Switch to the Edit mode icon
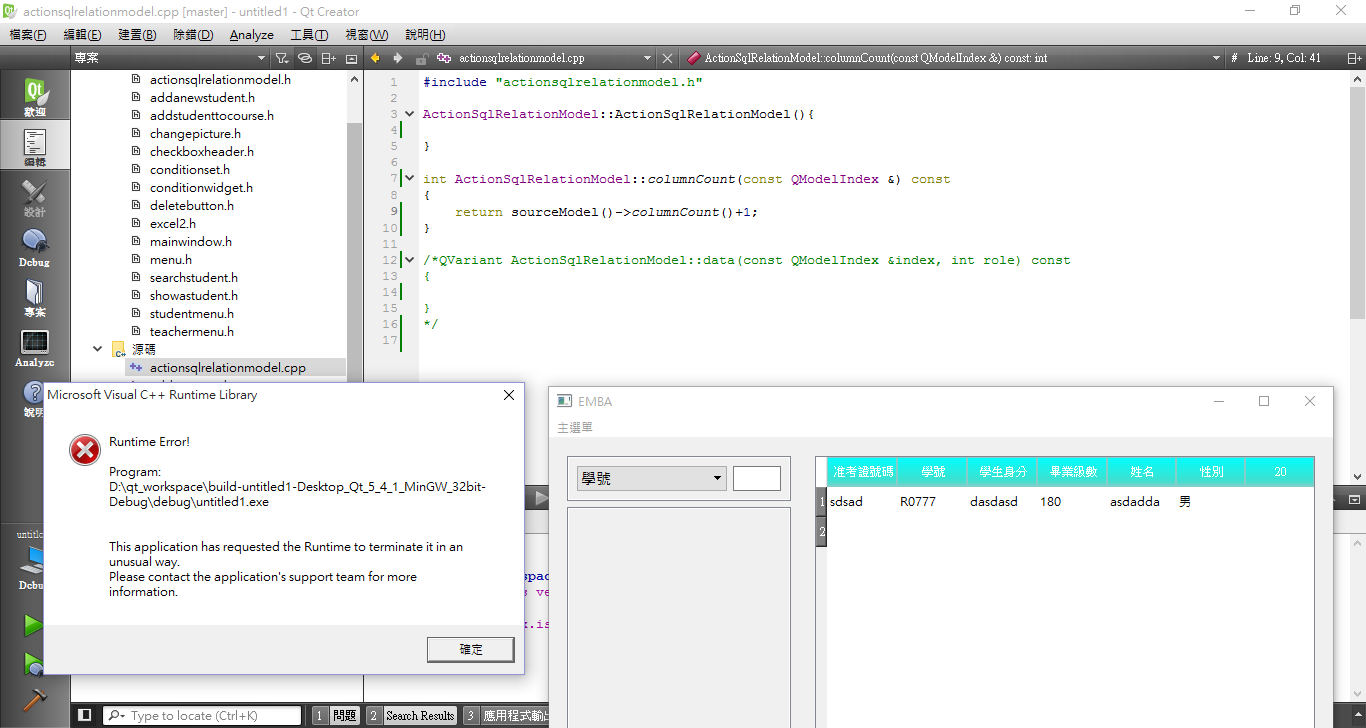 35,146
